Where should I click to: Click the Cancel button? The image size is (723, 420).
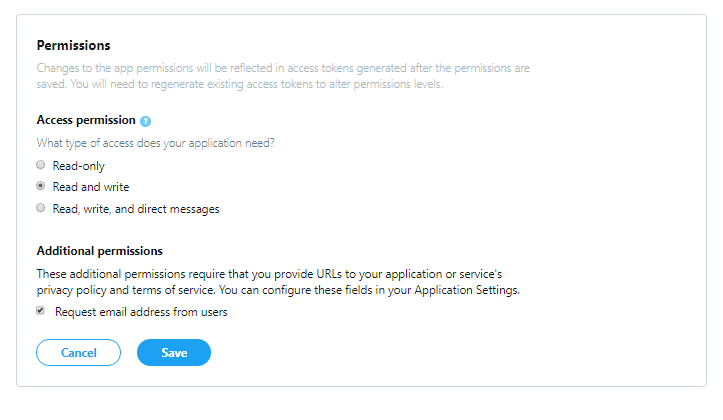[78, 353]
